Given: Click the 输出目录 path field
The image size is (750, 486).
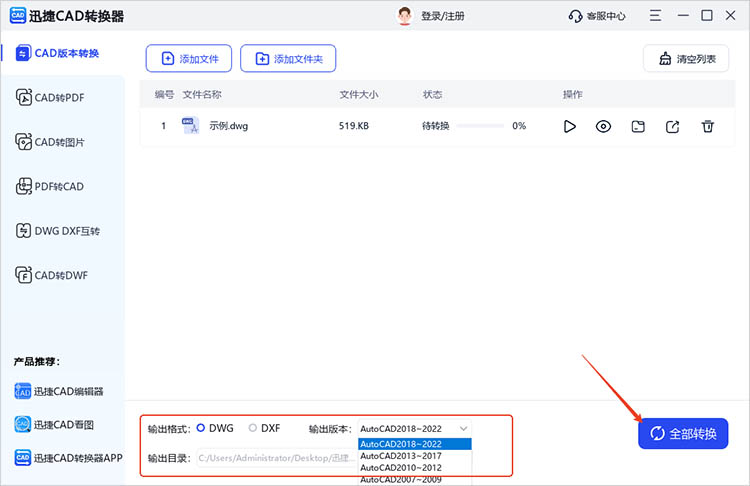Looking at the screenshot, I should tap(277, 458).
